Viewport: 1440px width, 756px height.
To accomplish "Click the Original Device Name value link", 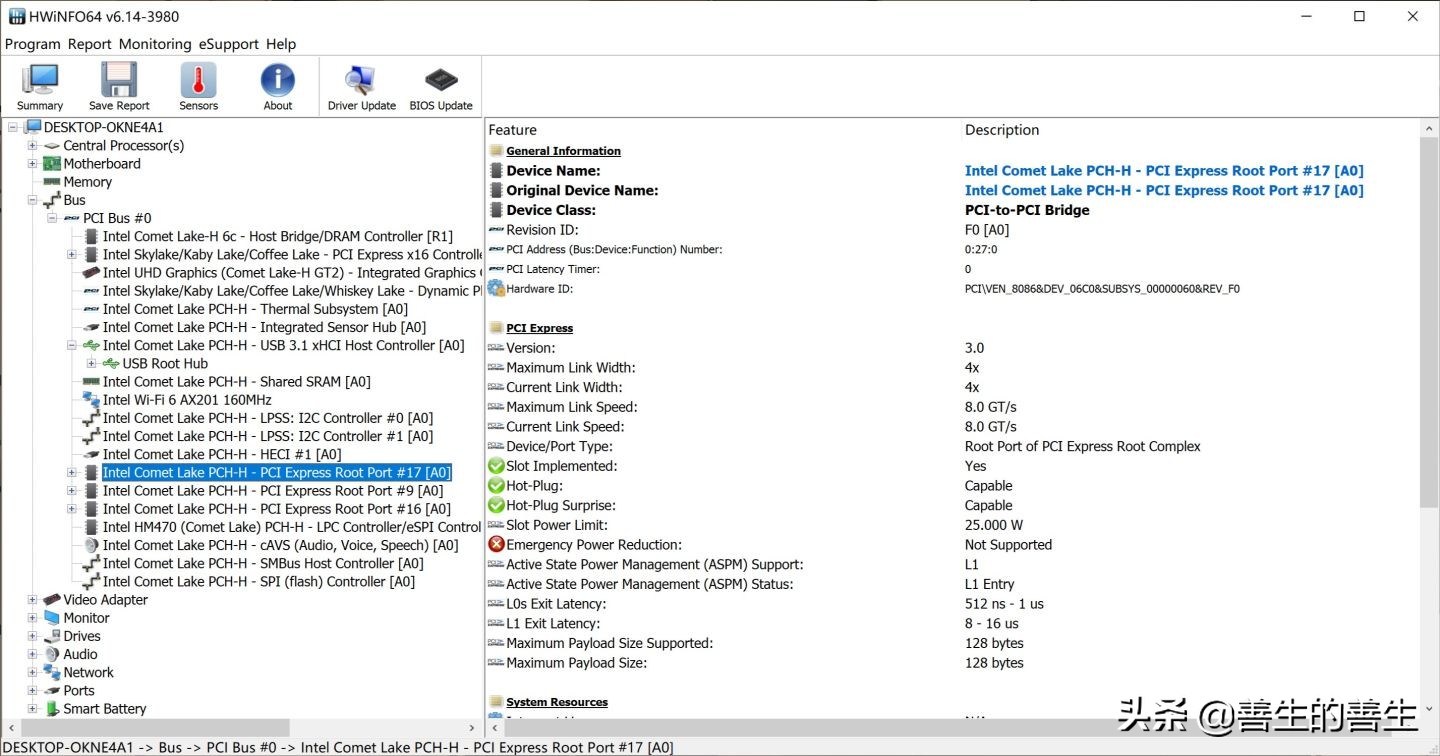I will [1163, 191].
